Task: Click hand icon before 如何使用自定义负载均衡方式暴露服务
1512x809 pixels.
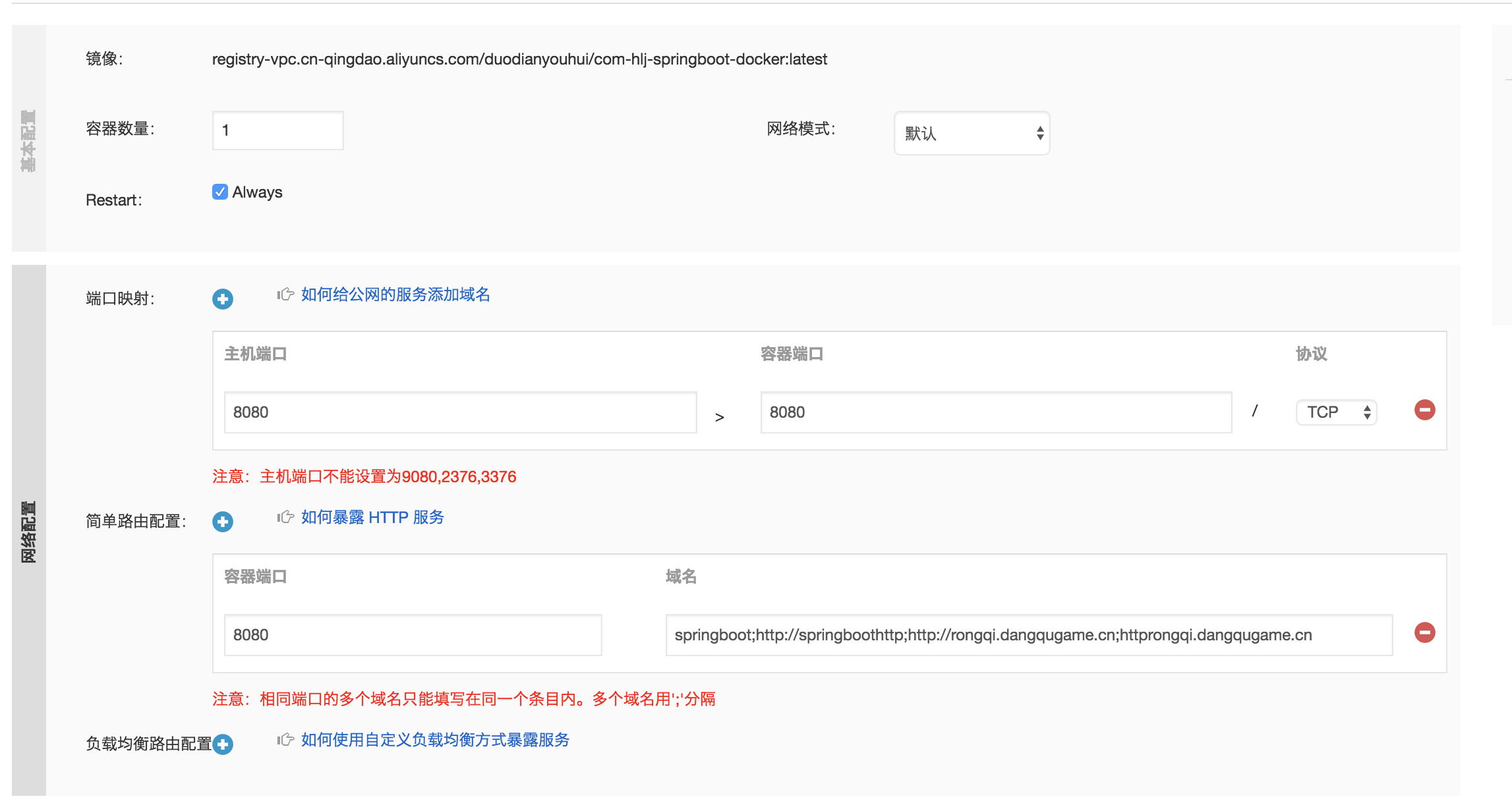Action: click(285, 740)
